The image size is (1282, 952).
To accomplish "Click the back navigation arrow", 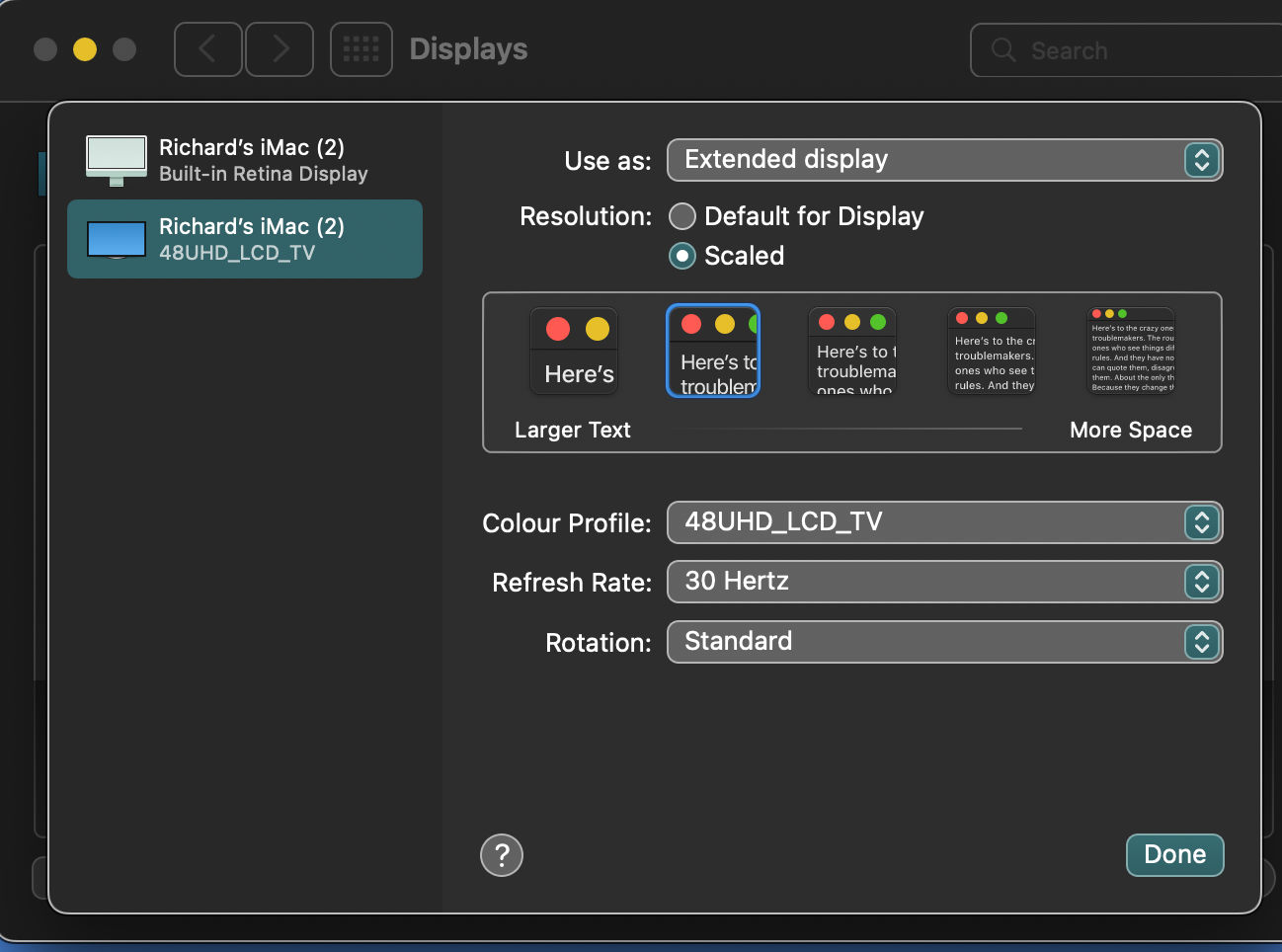I will click(207, 49).
